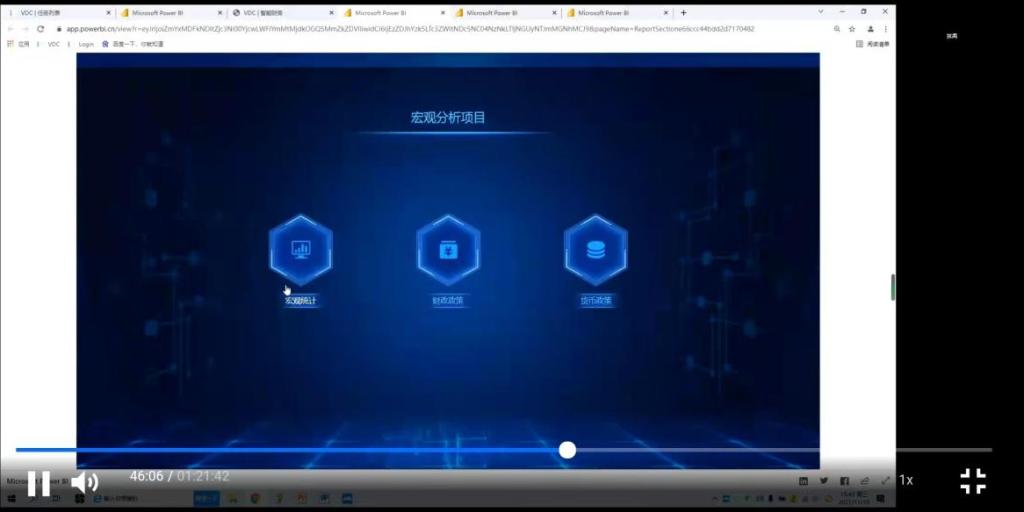Exit fullscreen video mode

973,481
